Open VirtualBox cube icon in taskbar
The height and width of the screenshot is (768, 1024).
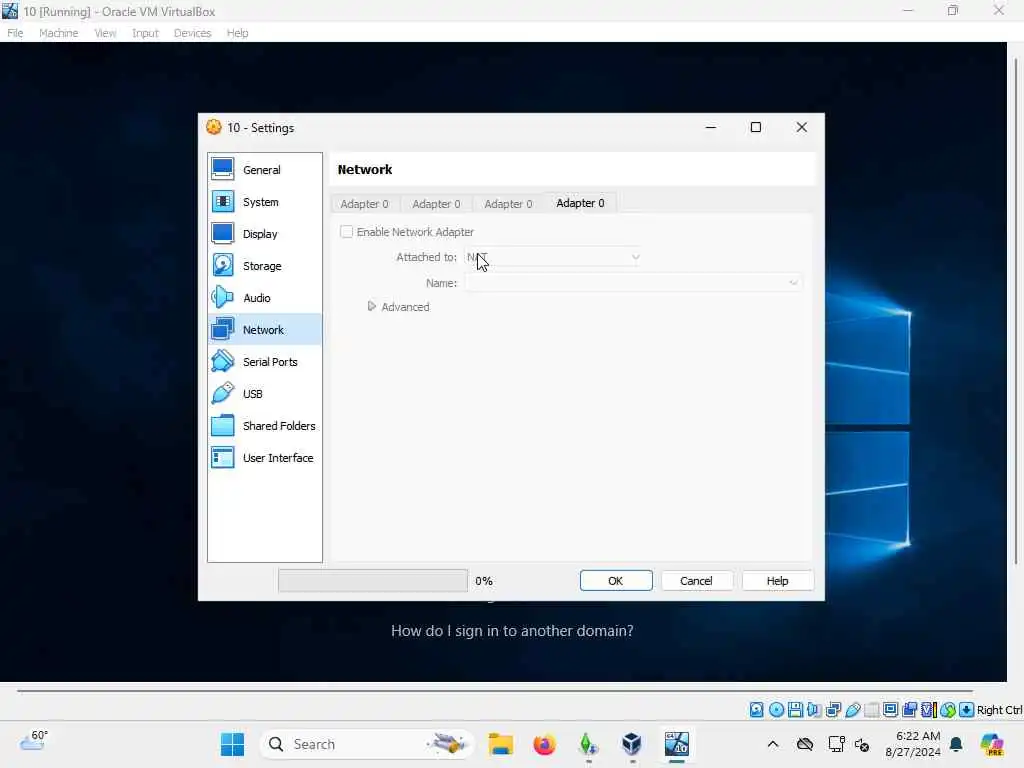(632, 744)
